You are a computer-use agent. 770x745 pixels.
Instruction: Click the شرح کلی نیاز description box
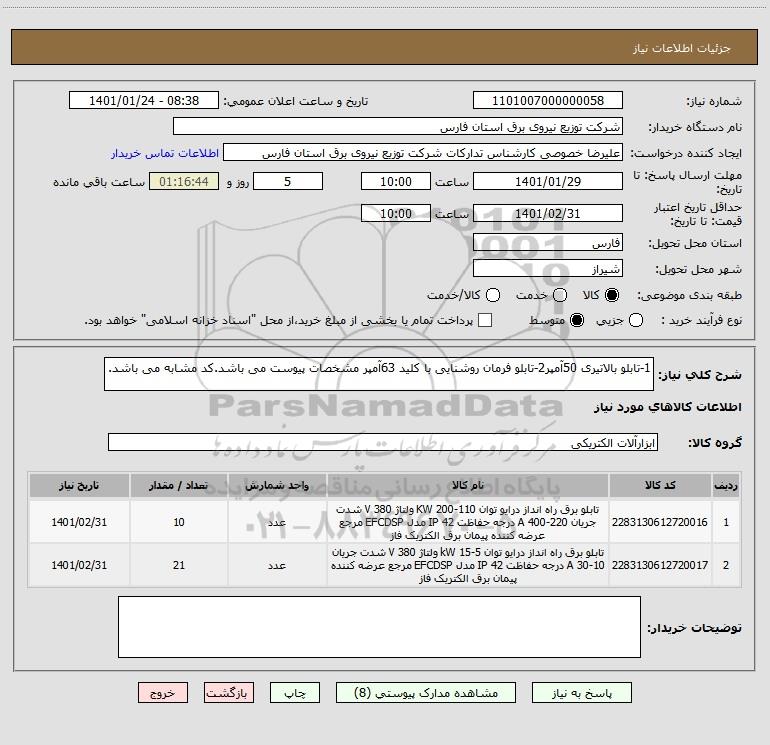pos(379,374)
